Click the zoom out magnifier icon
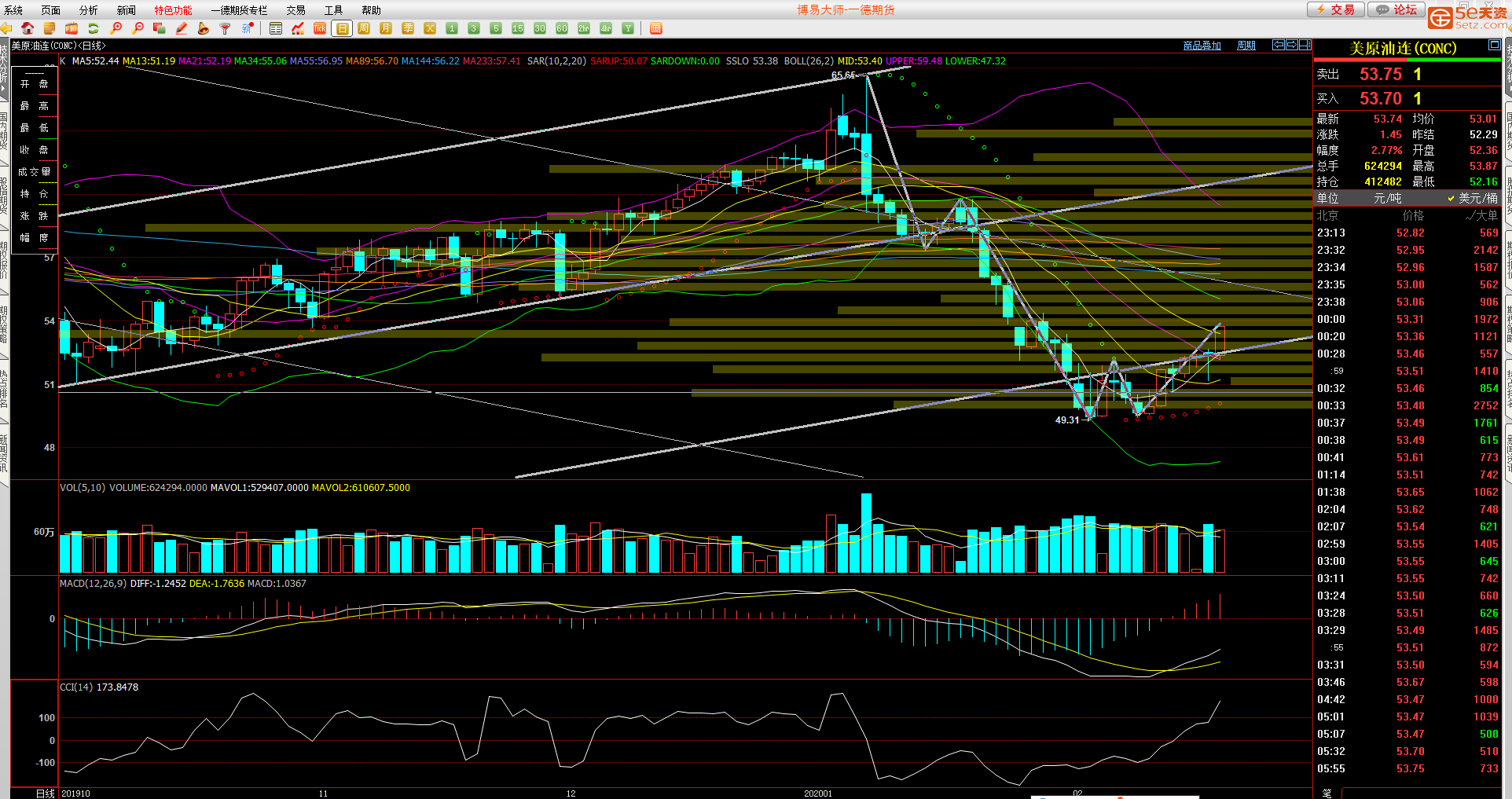The image size is (1512, 799). 138,28
